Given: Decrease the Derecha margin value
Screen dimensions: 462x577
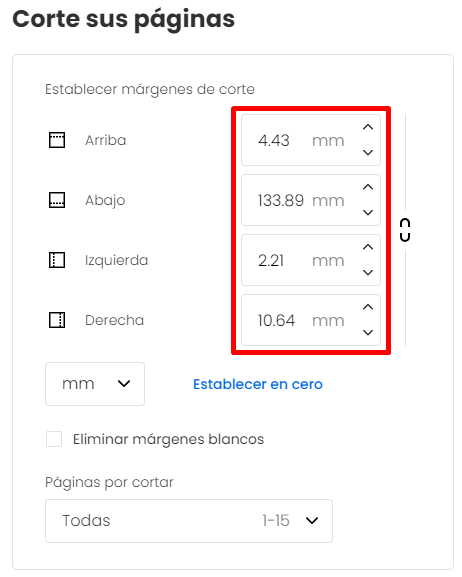Looking at the screenshot, I should point(368,332).
